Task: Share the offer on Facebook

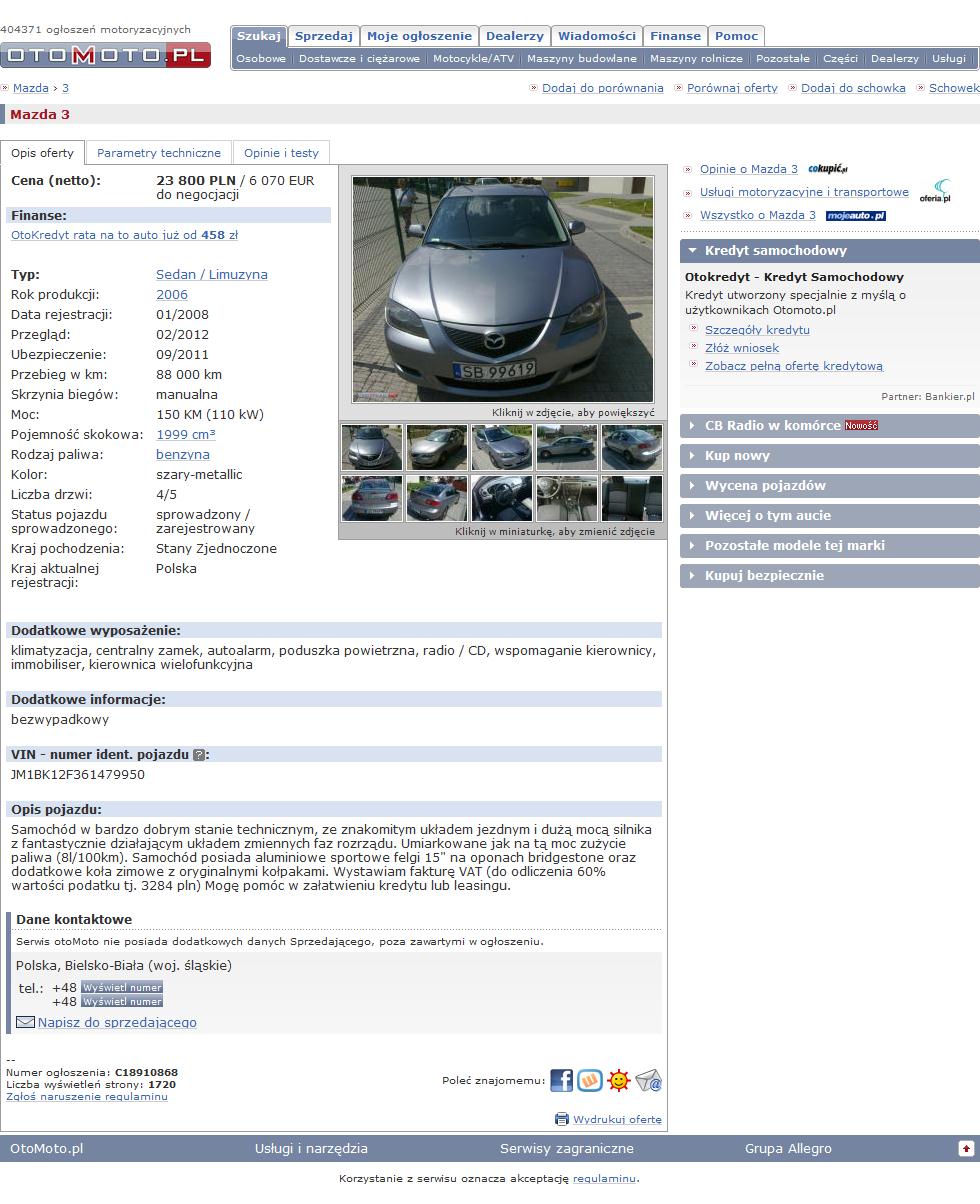Action: [561, 1080]
